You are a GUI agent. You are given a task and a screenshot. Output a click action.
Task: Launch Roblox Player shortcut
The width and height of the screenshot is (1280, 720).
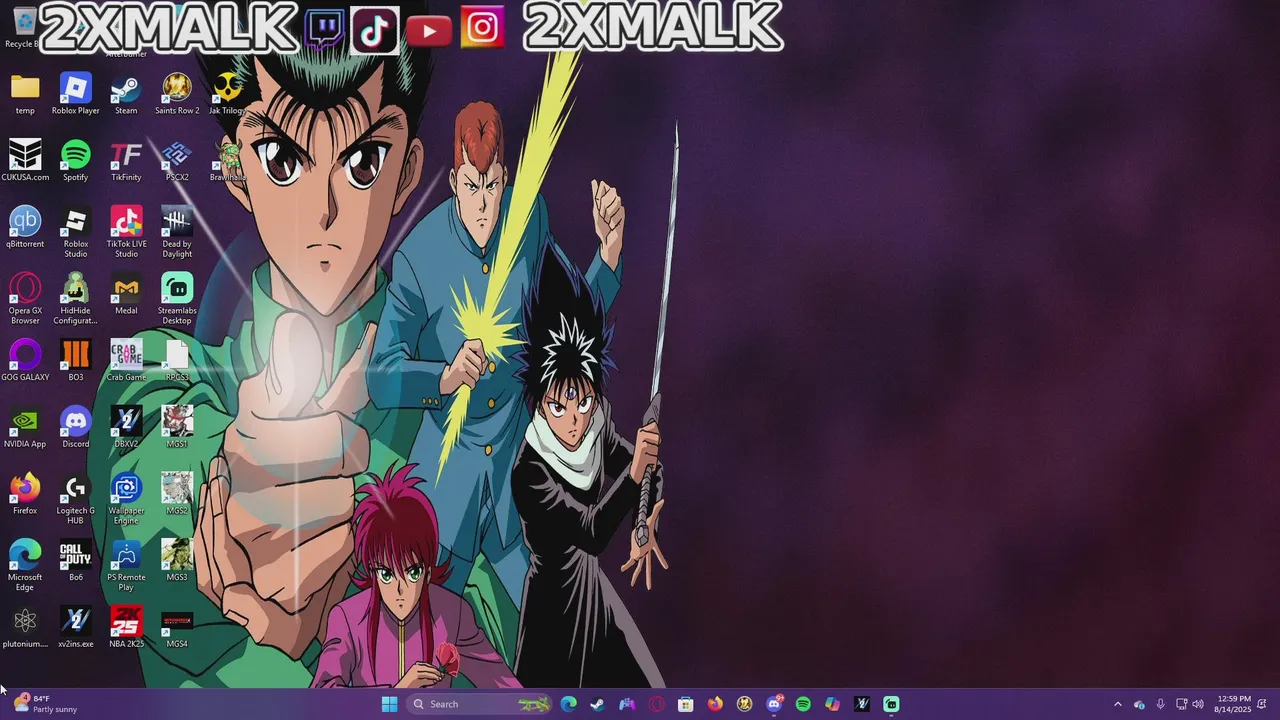76,94
